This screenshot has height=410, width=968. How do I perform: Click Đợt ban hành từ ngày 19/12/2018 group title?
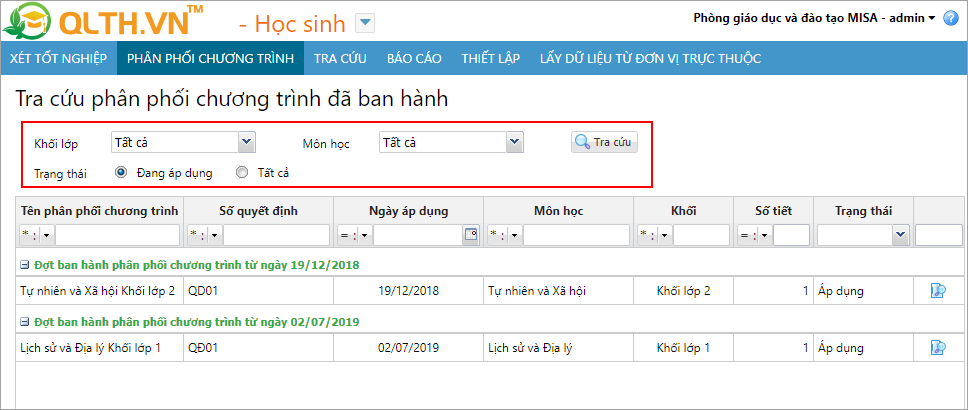[197, 265]
